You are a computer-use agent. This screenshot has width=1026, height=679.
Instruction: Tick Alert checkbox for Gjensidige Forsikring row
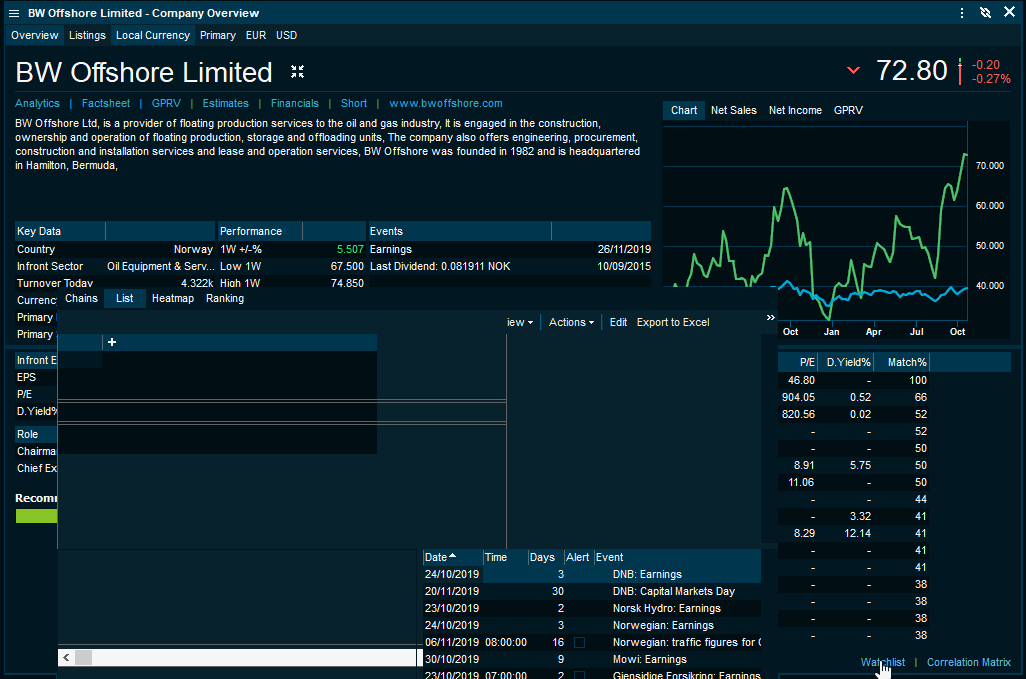tap(579, 675)
